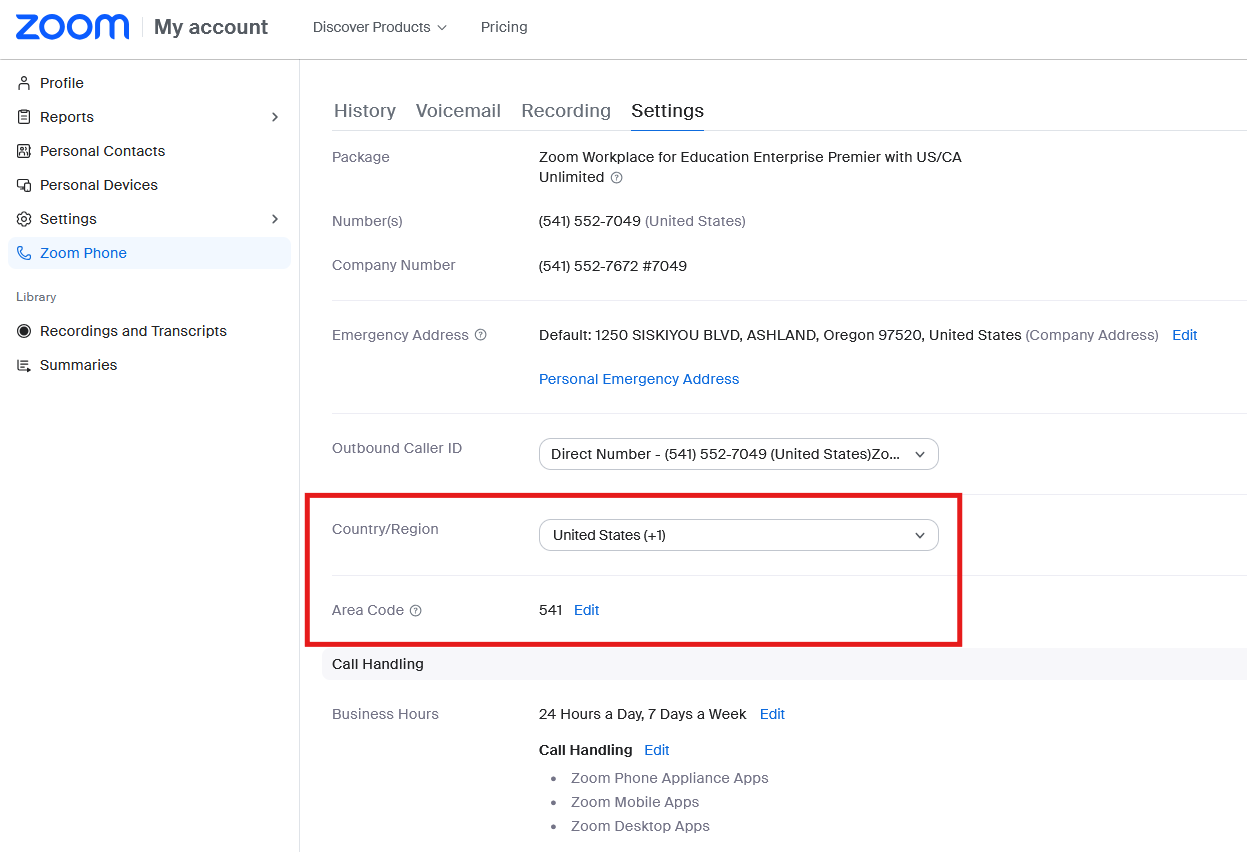The height and width of the screenshot is (852, 1247).
Task: Click the Call Handling section header bar
Action: (x=784, y=664)
